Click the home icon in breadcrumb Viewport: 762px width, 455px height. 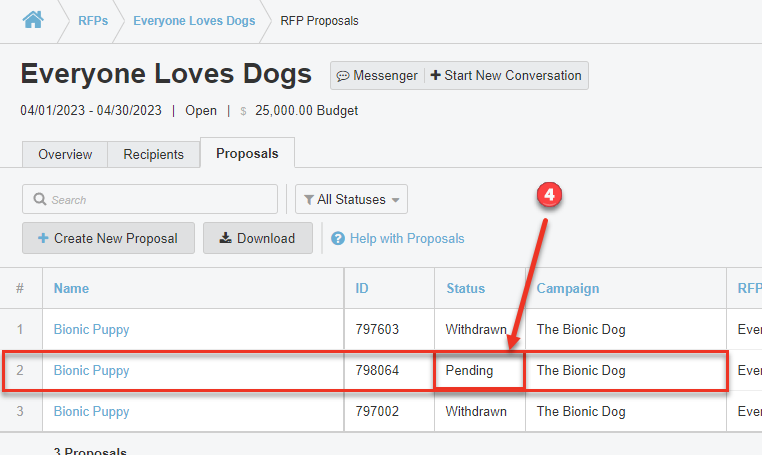(33, 19)
